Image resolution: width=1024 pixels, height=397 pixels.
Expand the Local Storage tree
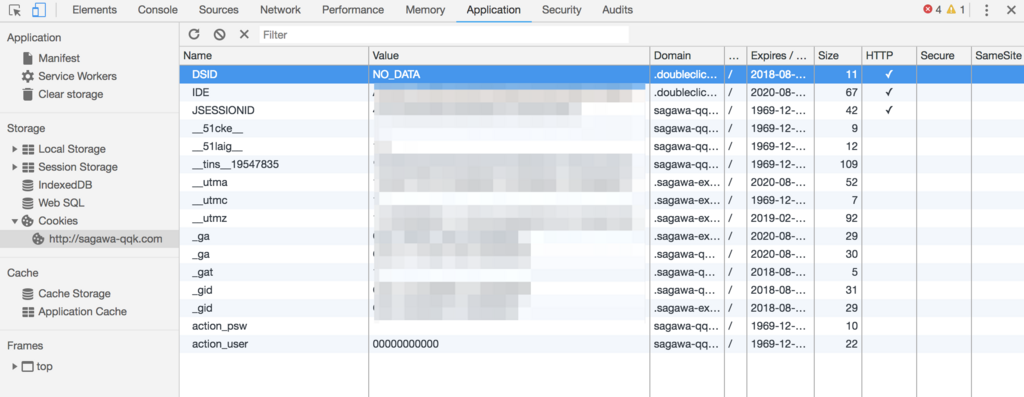(x=15, y=149)
